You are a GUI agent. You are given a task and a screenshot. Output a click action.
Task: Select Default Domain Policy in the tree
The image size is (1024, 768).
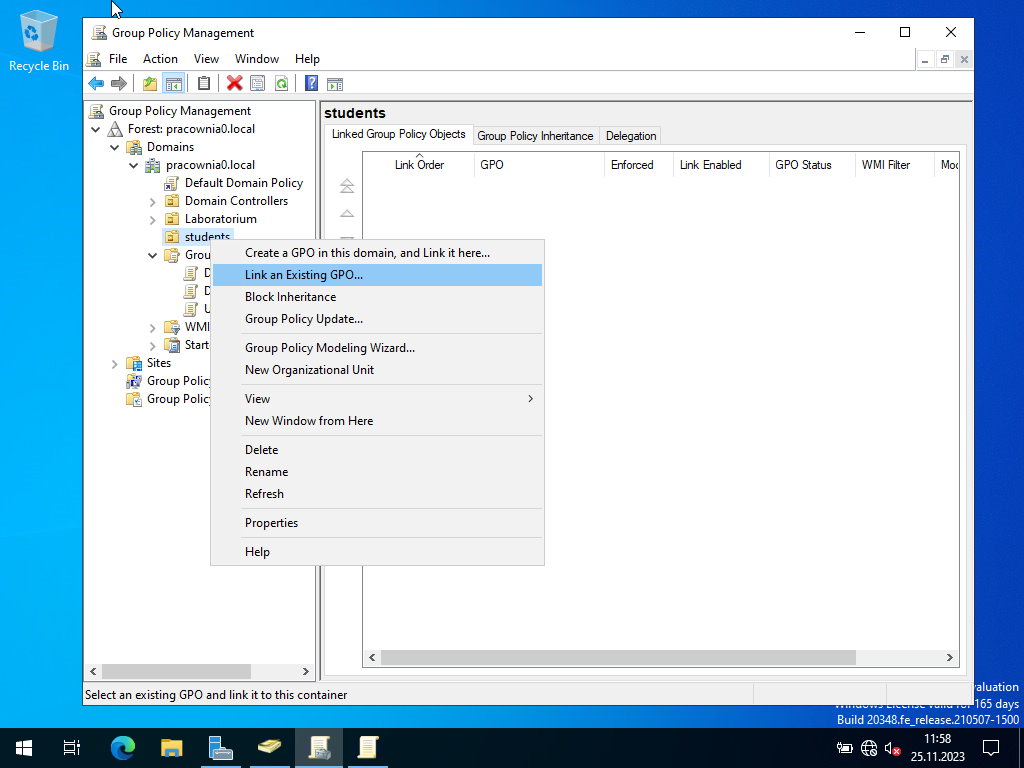[x=243, y=183]
